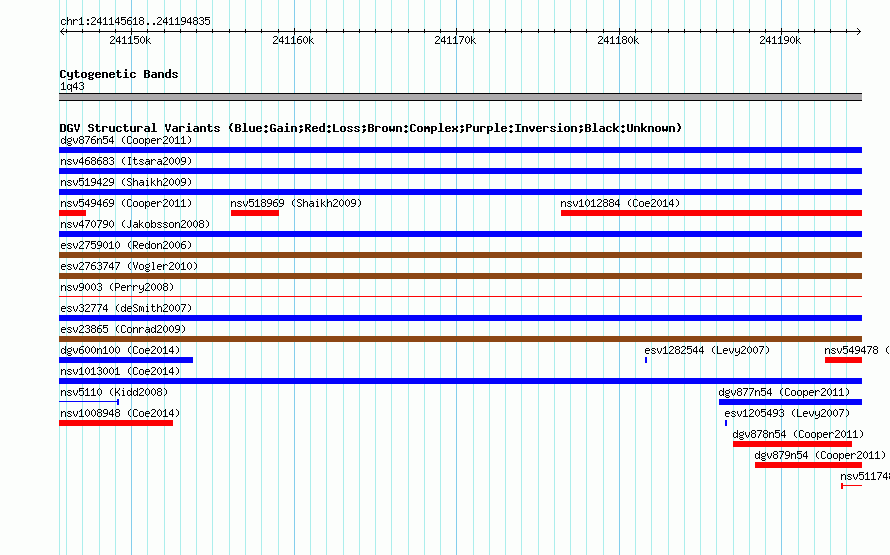Click the Cytogenetic Bands track title
This screenshot has height=555, width=890.
point(119,74)
